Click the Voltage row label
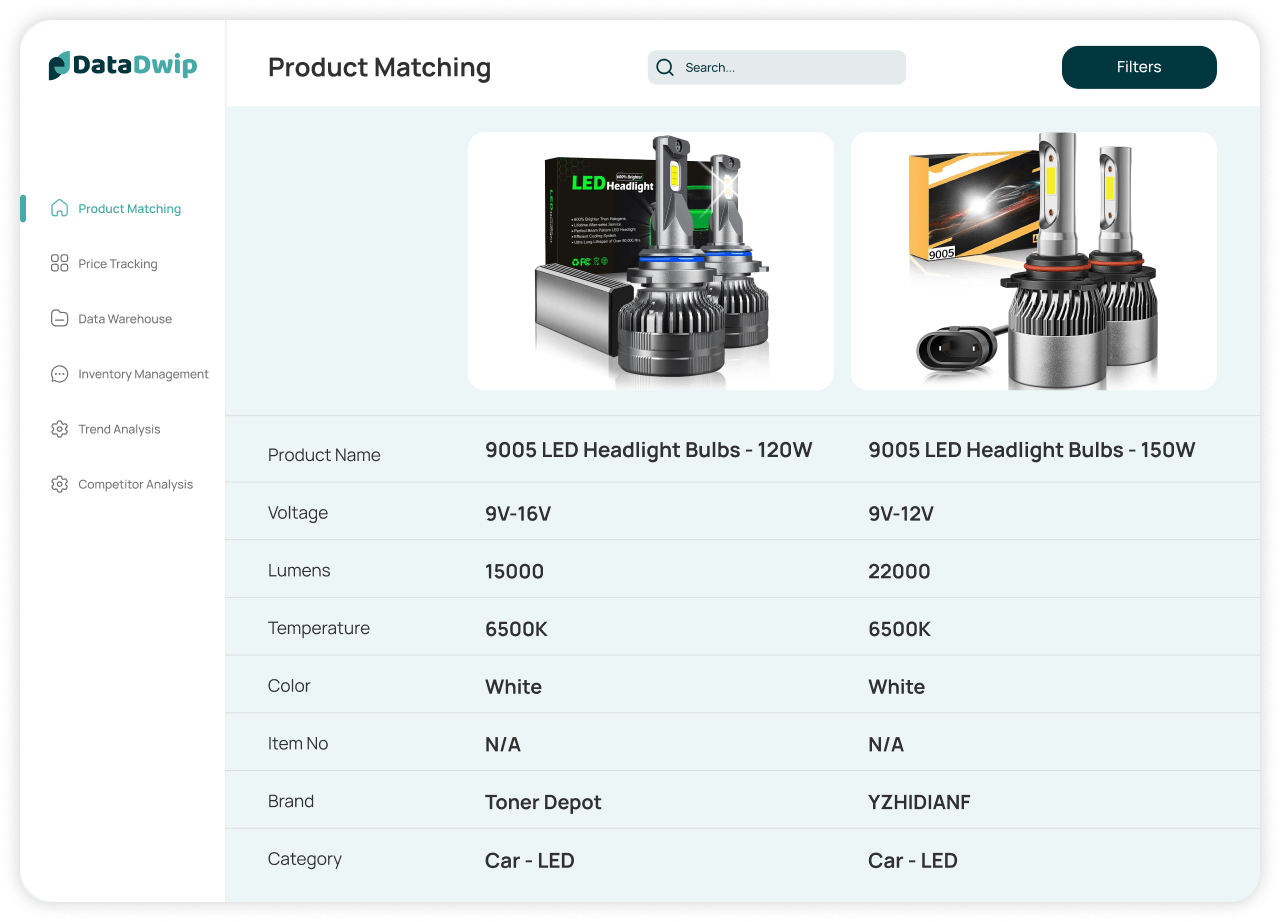Screen dimensions: 1280x922 298,513
